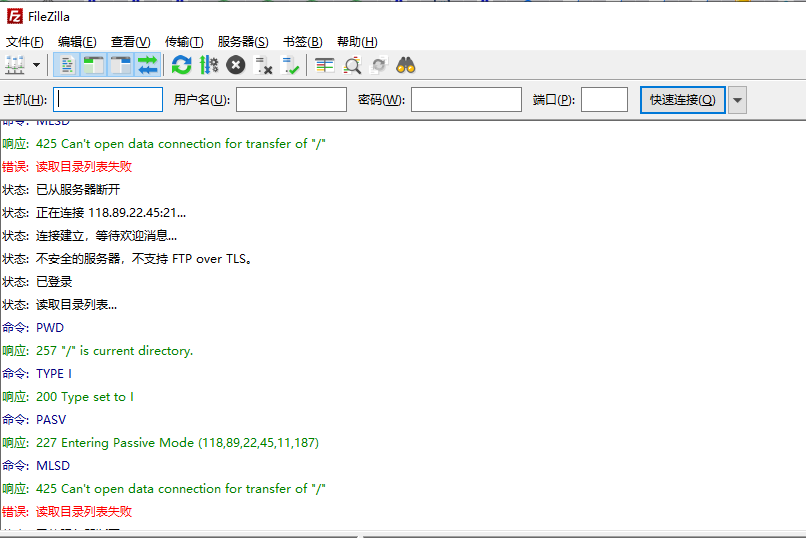
Task: Refresh file and folder lists
Action: click(181, 65)
